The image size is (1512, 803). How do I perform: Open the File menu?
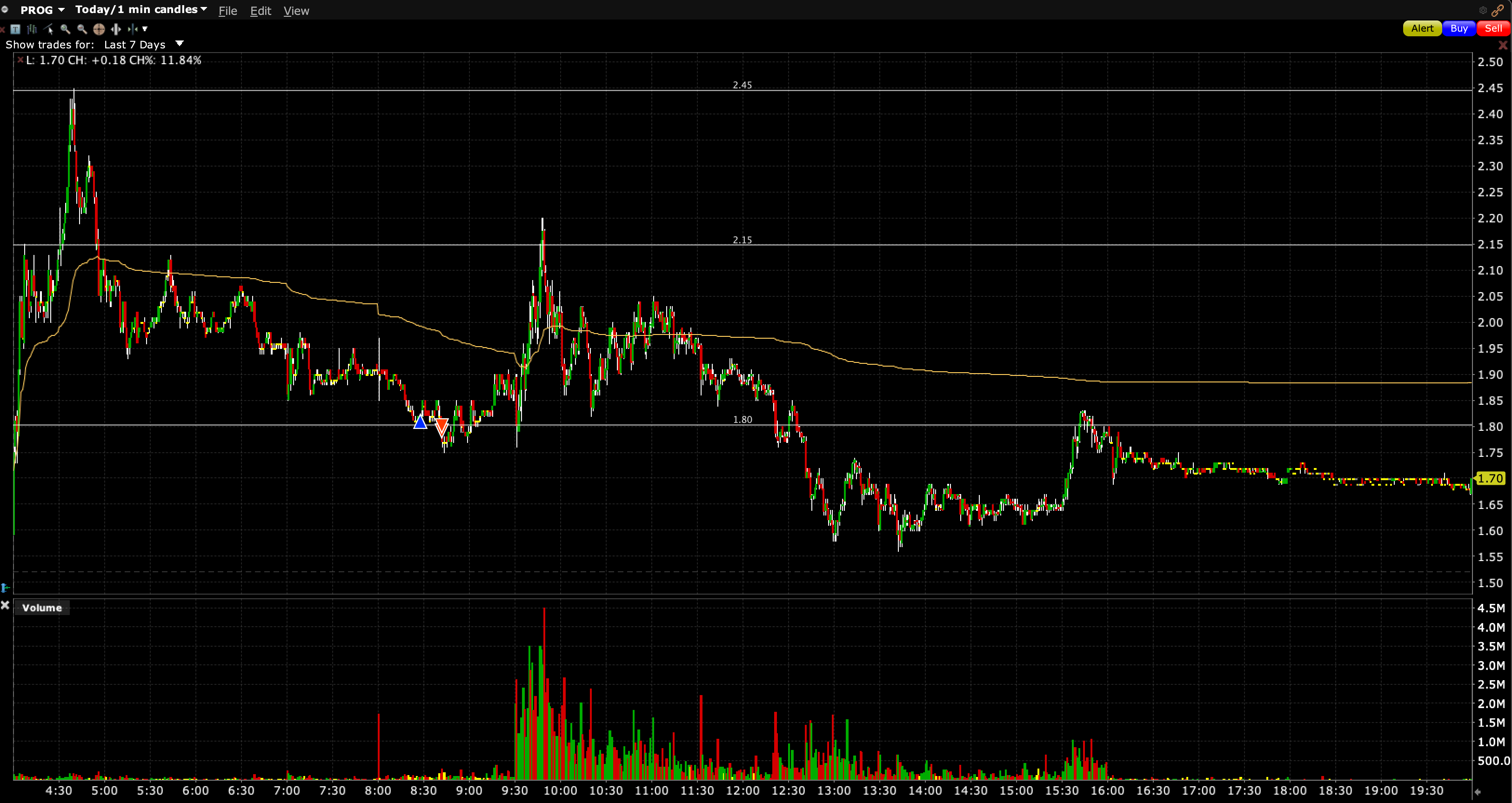click(x=228, y=11)
